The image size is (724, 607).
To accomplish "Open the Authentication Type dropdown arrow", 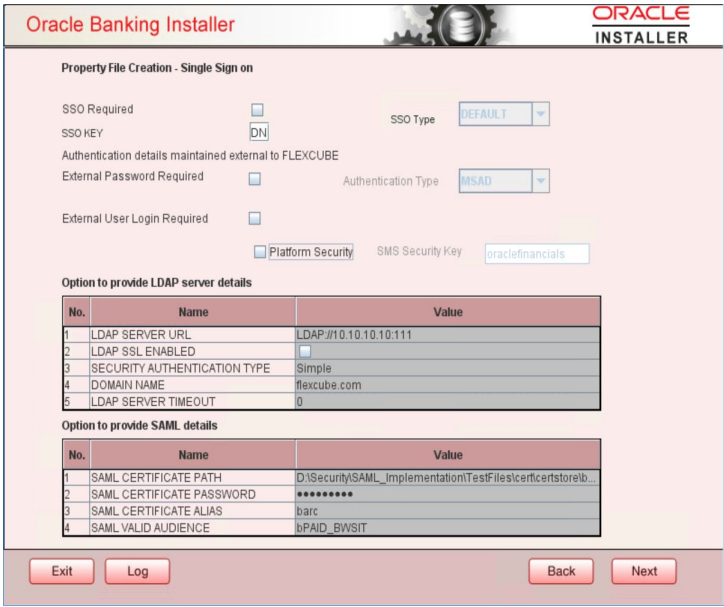I will pos(541,181).
